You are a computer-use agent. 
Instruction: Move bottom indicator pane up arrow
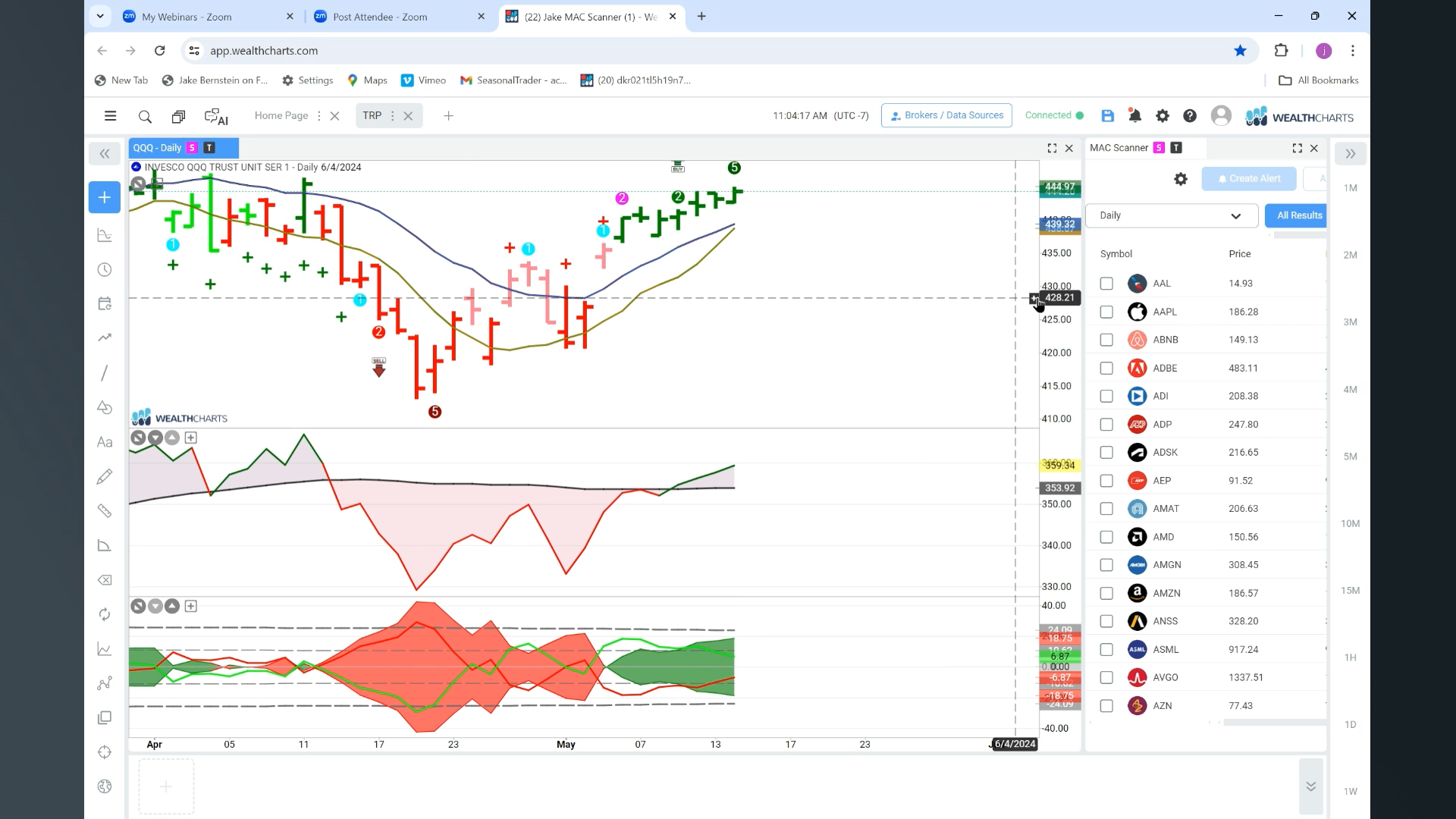(x=172, y=606)
